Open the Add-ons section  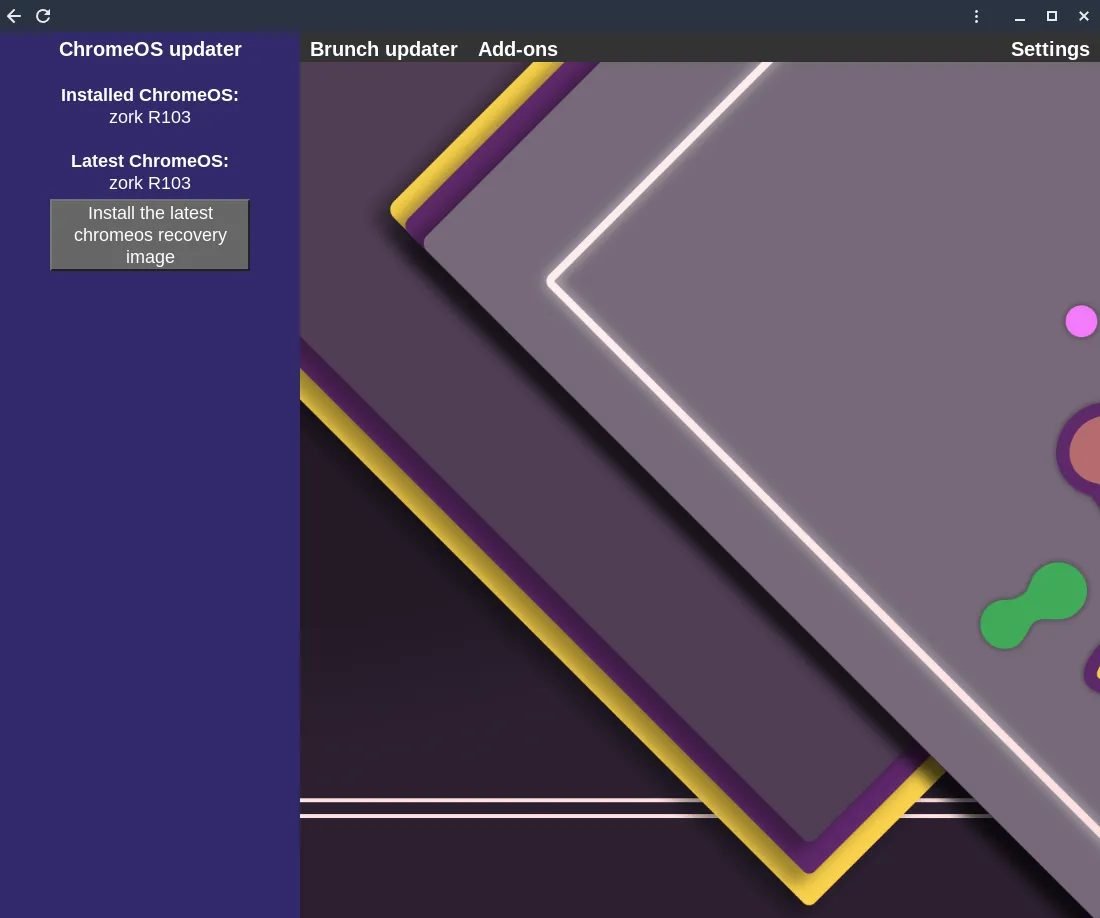point(518,48)
